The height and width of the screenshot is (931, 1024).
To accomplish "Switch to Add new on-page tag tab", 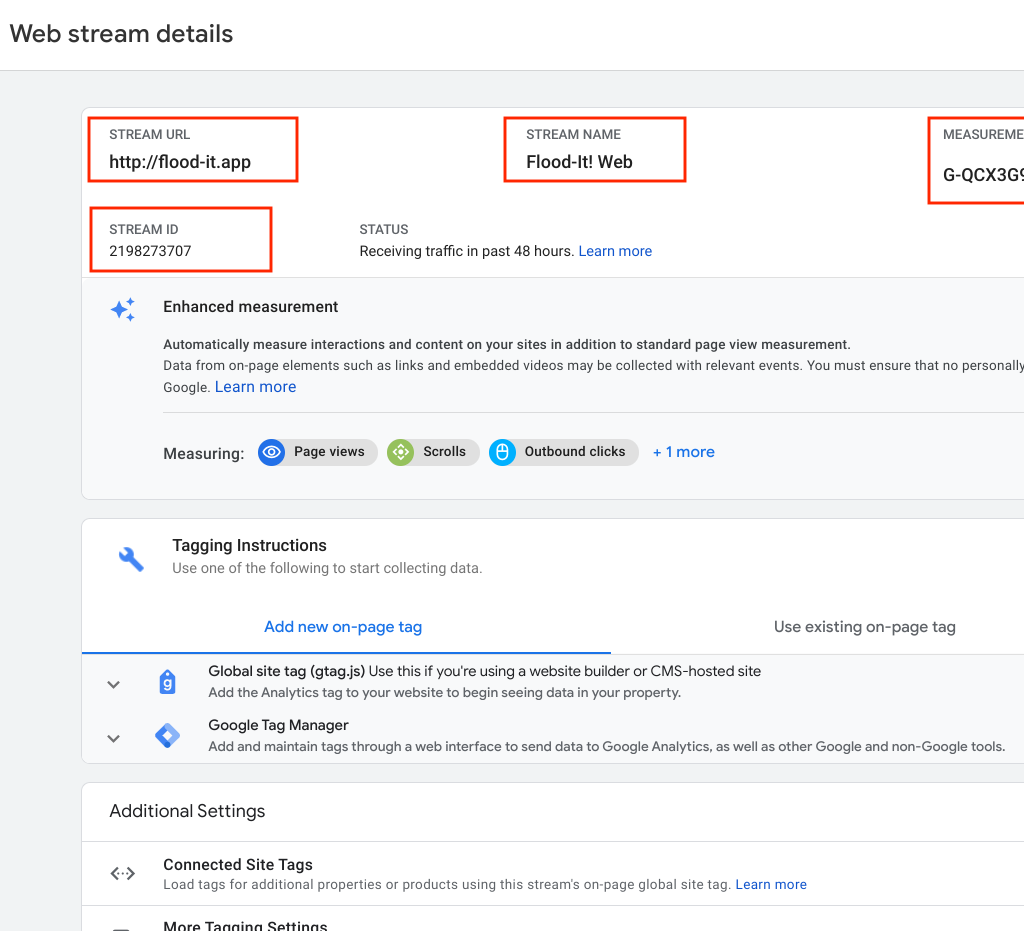I will pos(343,627).
